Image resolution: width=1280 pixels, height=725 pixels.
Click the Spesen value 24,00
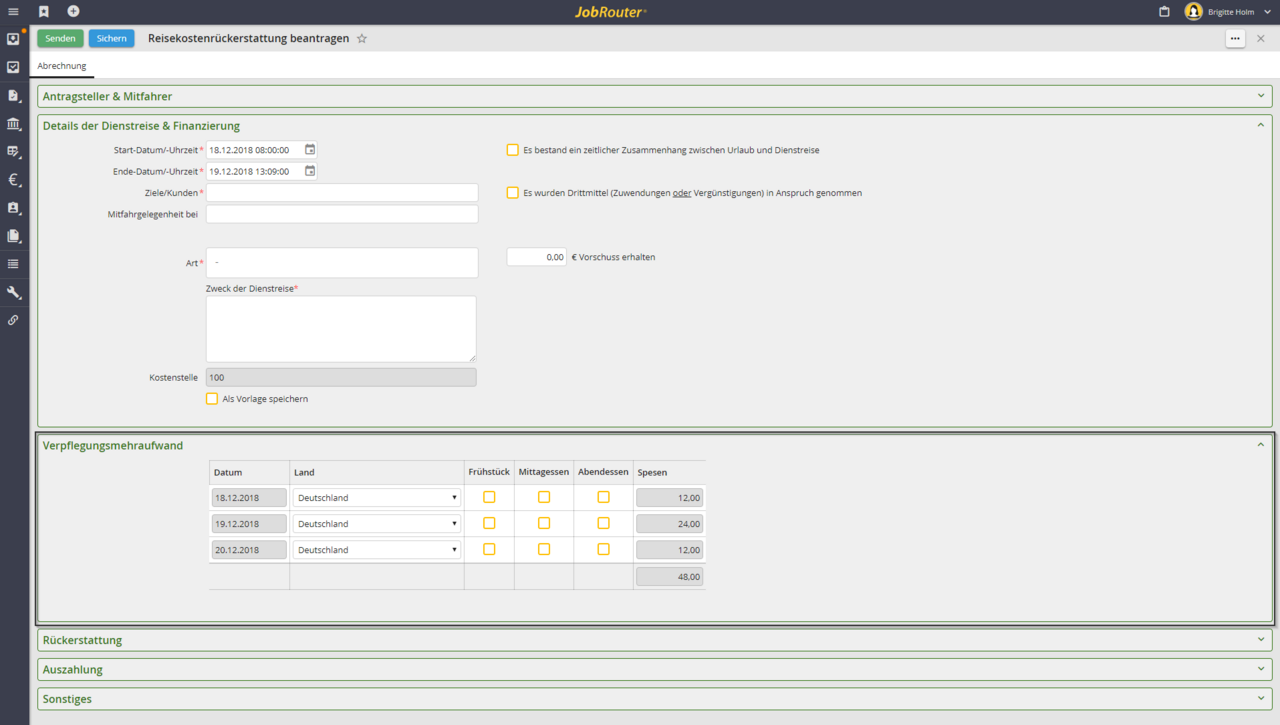pos(669,524)
